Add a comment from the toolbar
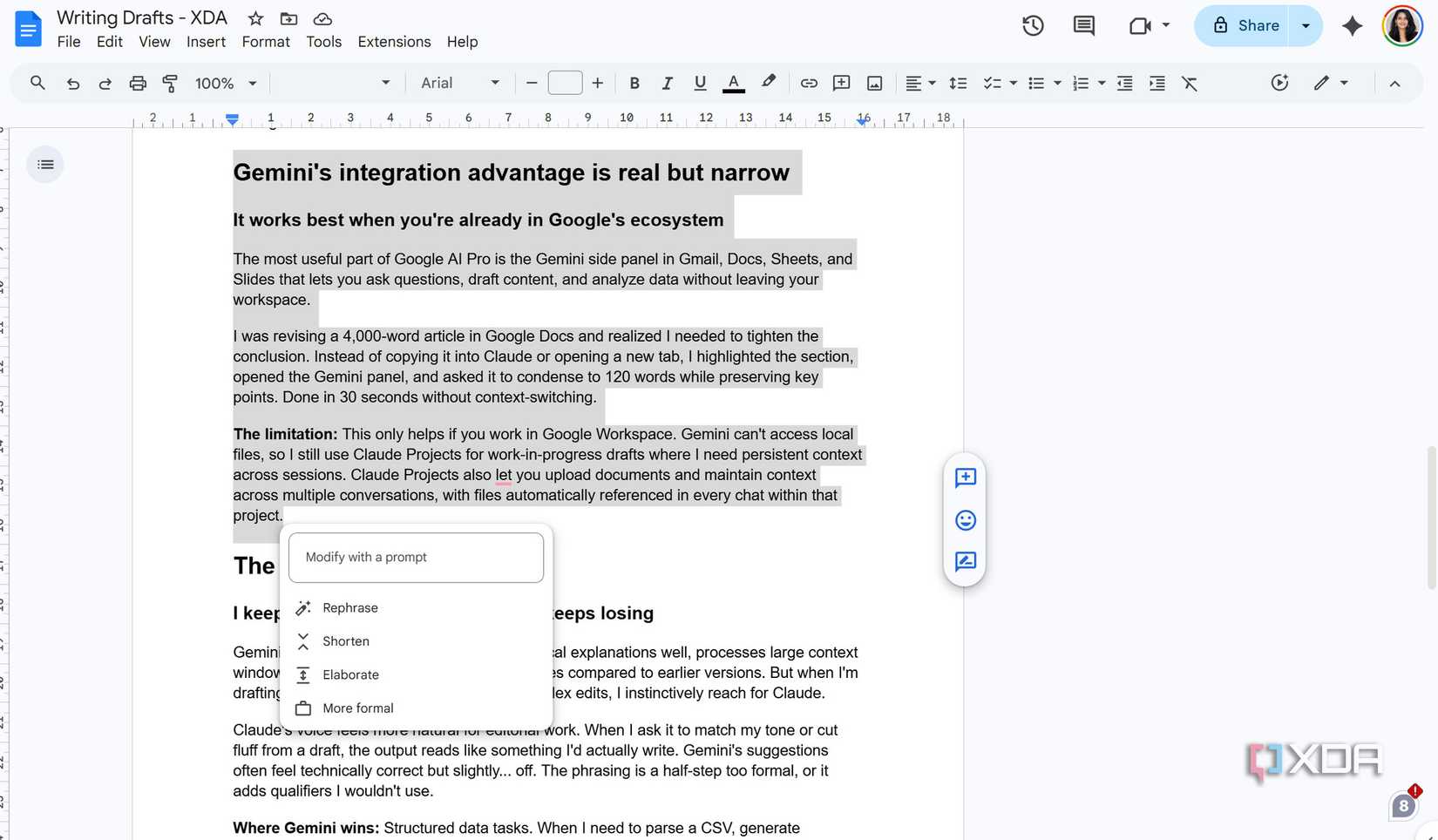The height and width of the screenshot is (840, 1438). click(841, 83)
